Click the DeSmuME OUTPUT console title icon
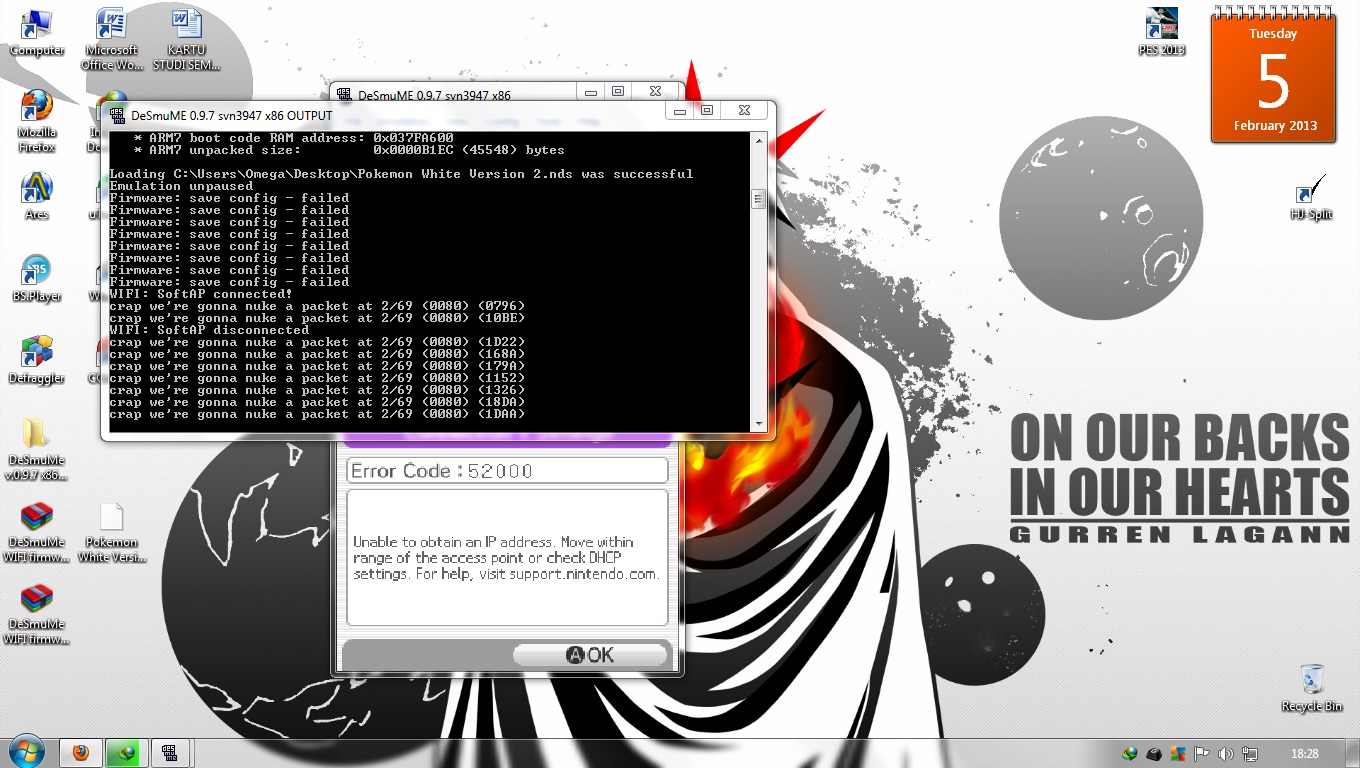Screen dimensions: 1360x768 (117, 115)
